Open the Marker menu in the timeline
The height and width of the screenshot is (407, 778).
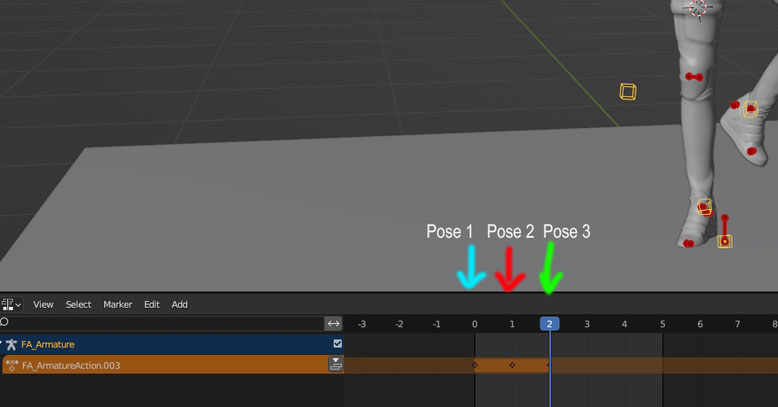pyautogui.click(x=118, y=304)
